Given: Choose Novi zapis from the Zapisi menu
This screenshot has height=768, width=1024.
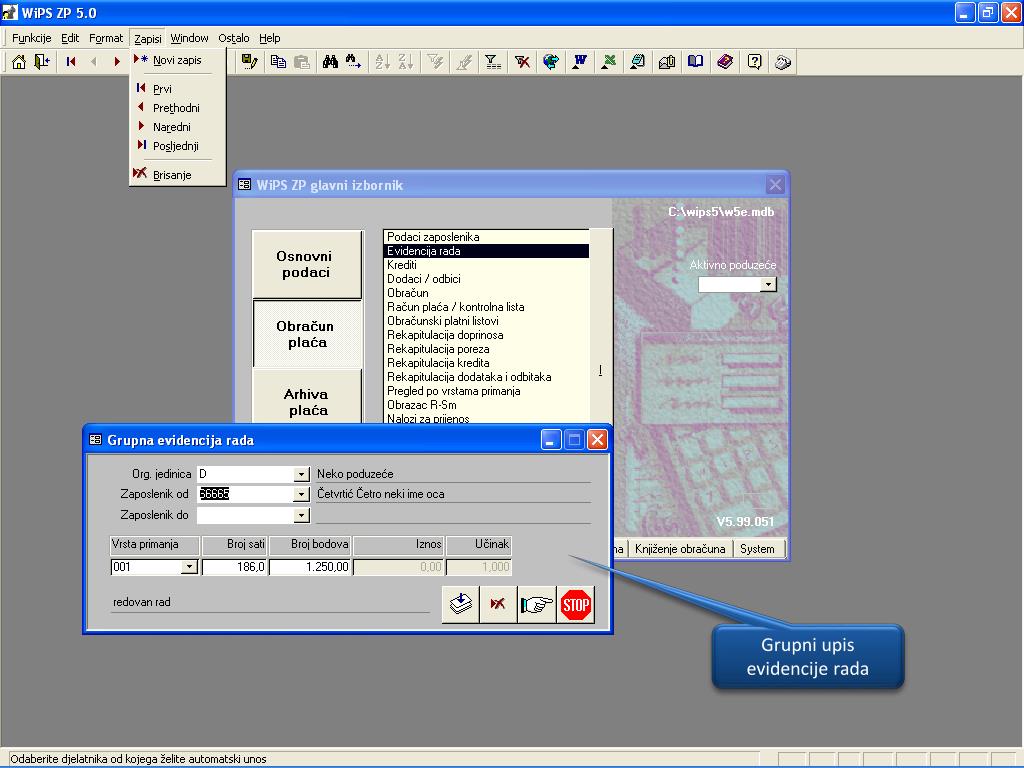Looking at the screenshot, I should (x=178, y=60).
